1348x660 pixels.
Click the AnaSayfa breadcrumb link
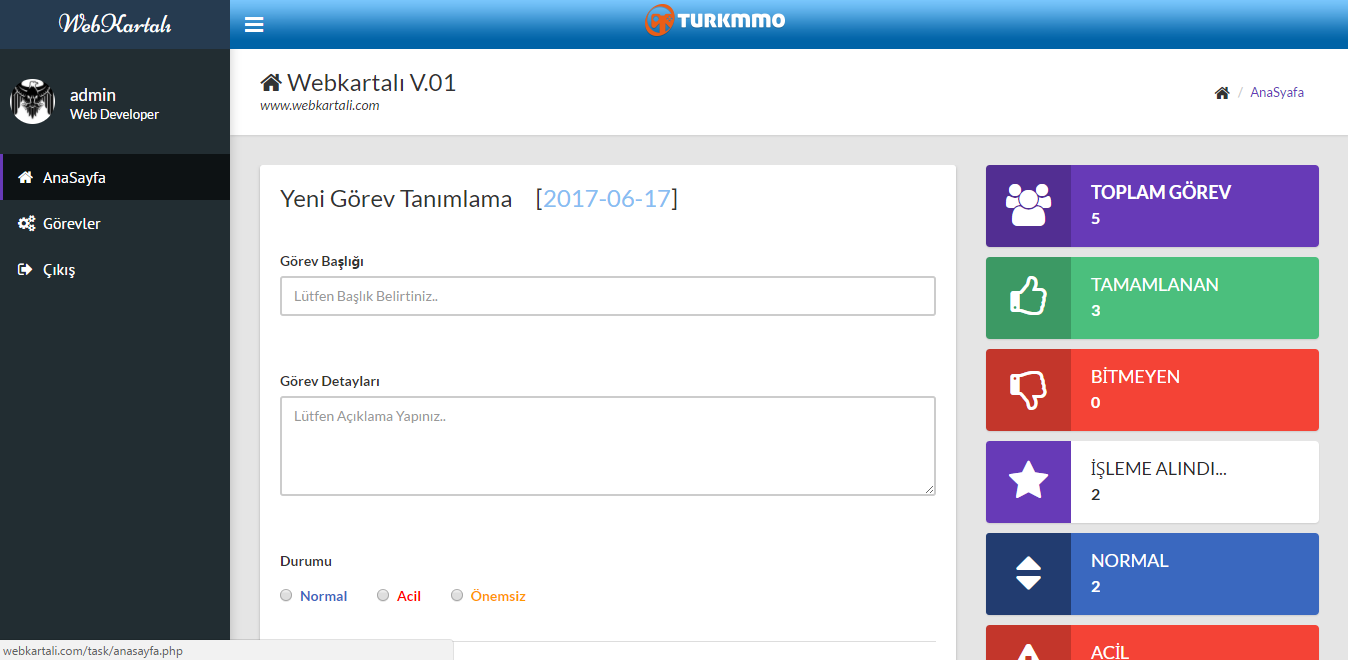coord(1277,92)
